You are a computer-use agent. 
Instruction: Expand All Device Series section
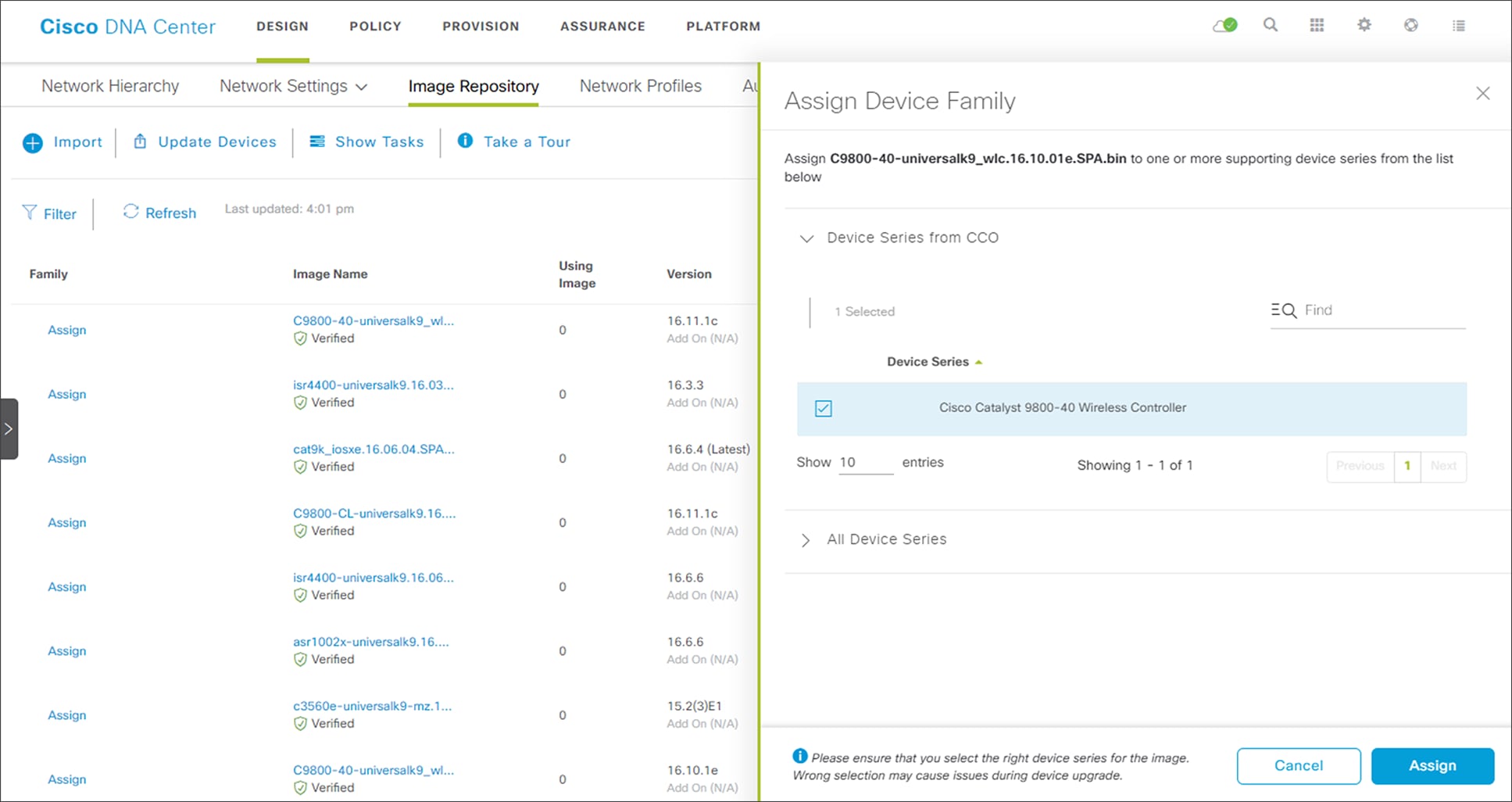click(806, 540)
